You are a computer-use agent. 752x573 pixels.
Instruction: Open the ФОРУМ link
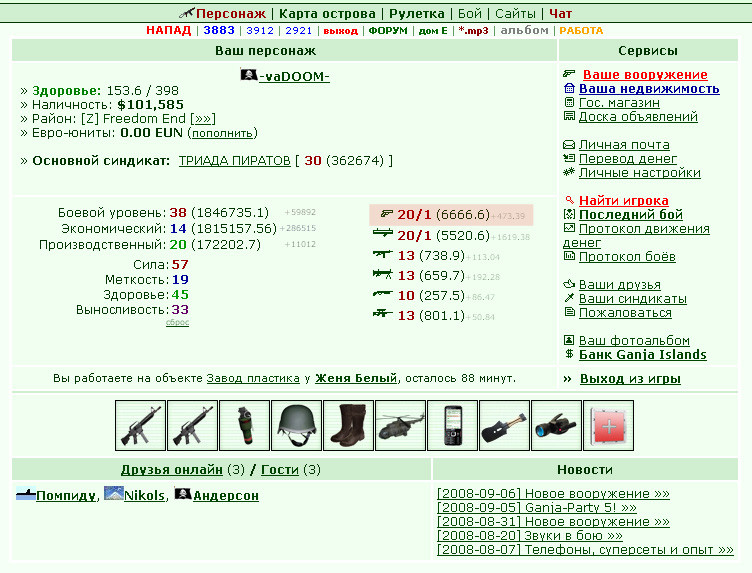pyautogui.click(x=388, y=31)
